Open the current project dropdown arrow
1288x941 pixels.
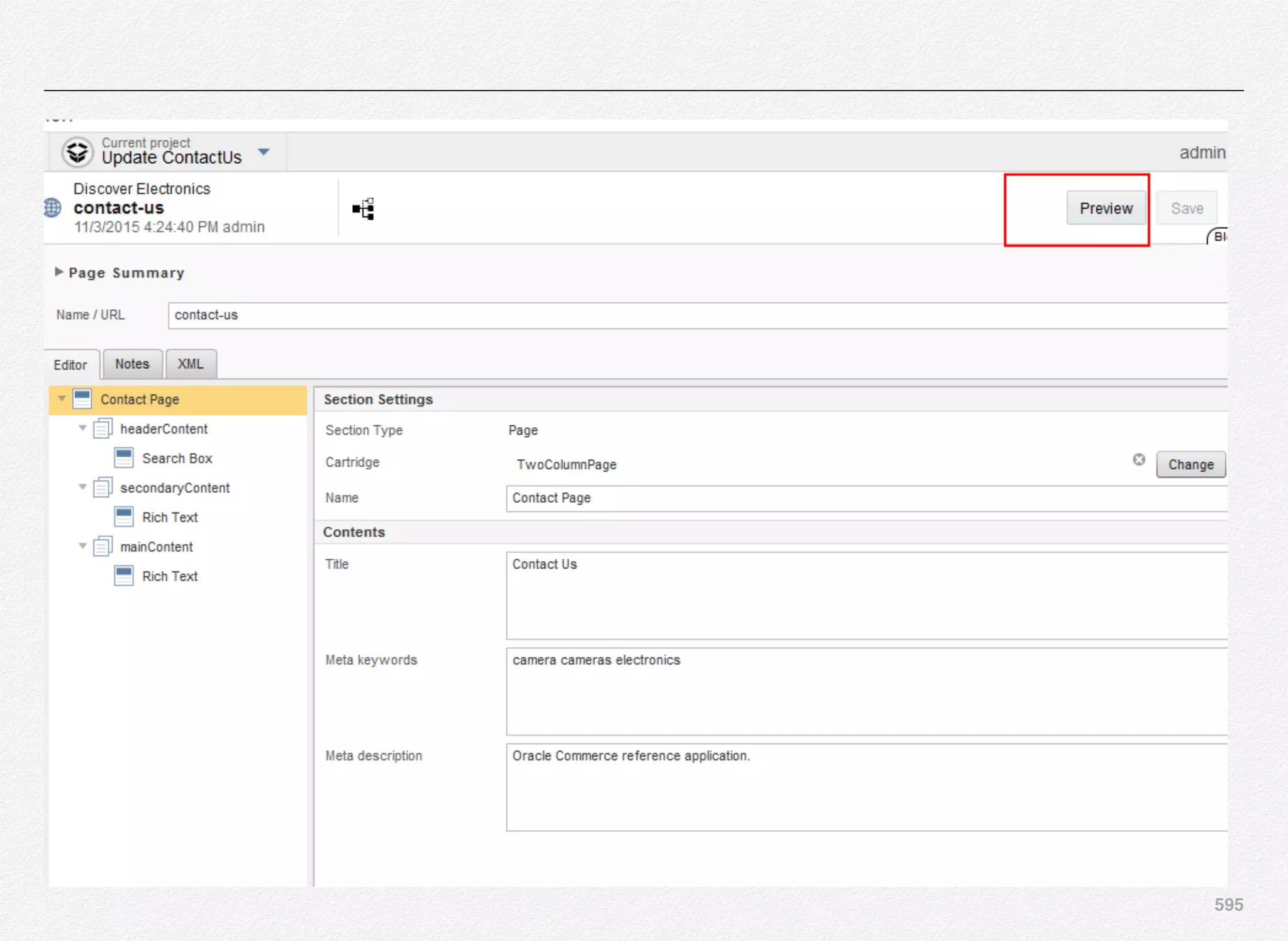[264, 152]
